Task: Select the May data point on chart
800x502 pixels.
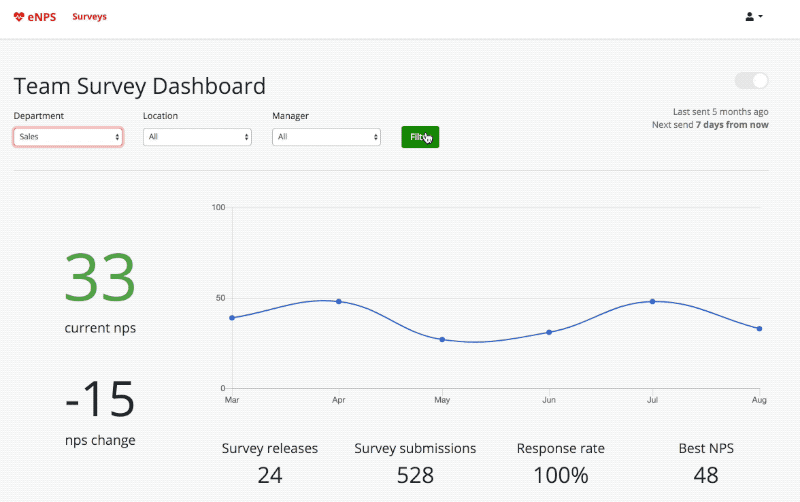Action: tap(442, 340)
